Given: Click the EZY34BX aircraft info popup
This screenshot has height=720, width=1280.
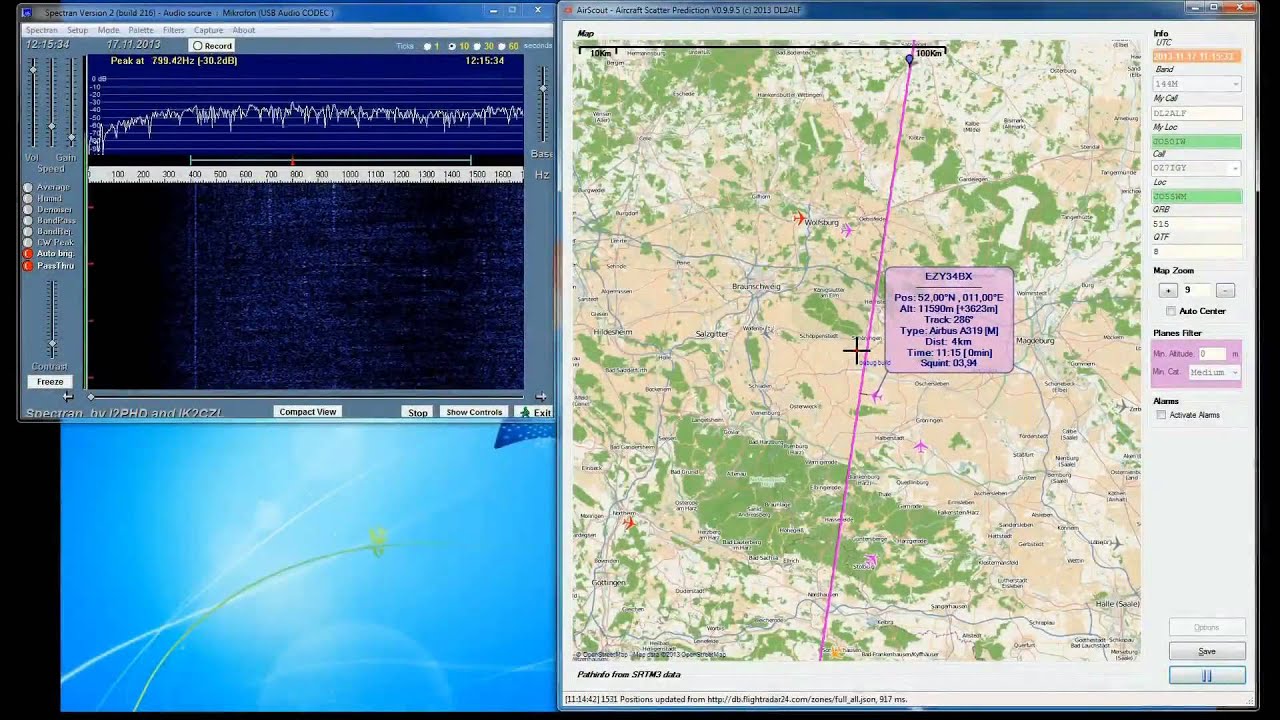Looking at the screenshot, I should (948, 320).
